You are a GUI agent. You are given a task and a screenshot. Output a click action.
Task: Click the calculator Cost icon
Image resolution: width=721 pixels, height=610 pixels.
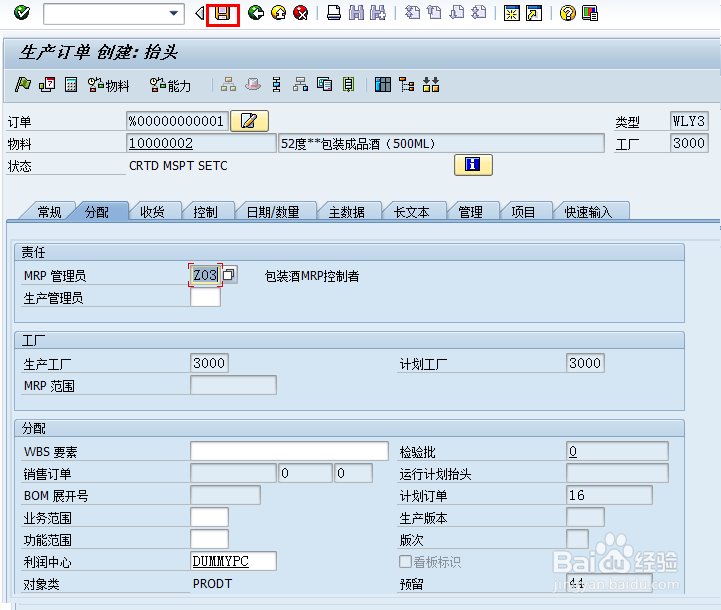click(71, 85)
